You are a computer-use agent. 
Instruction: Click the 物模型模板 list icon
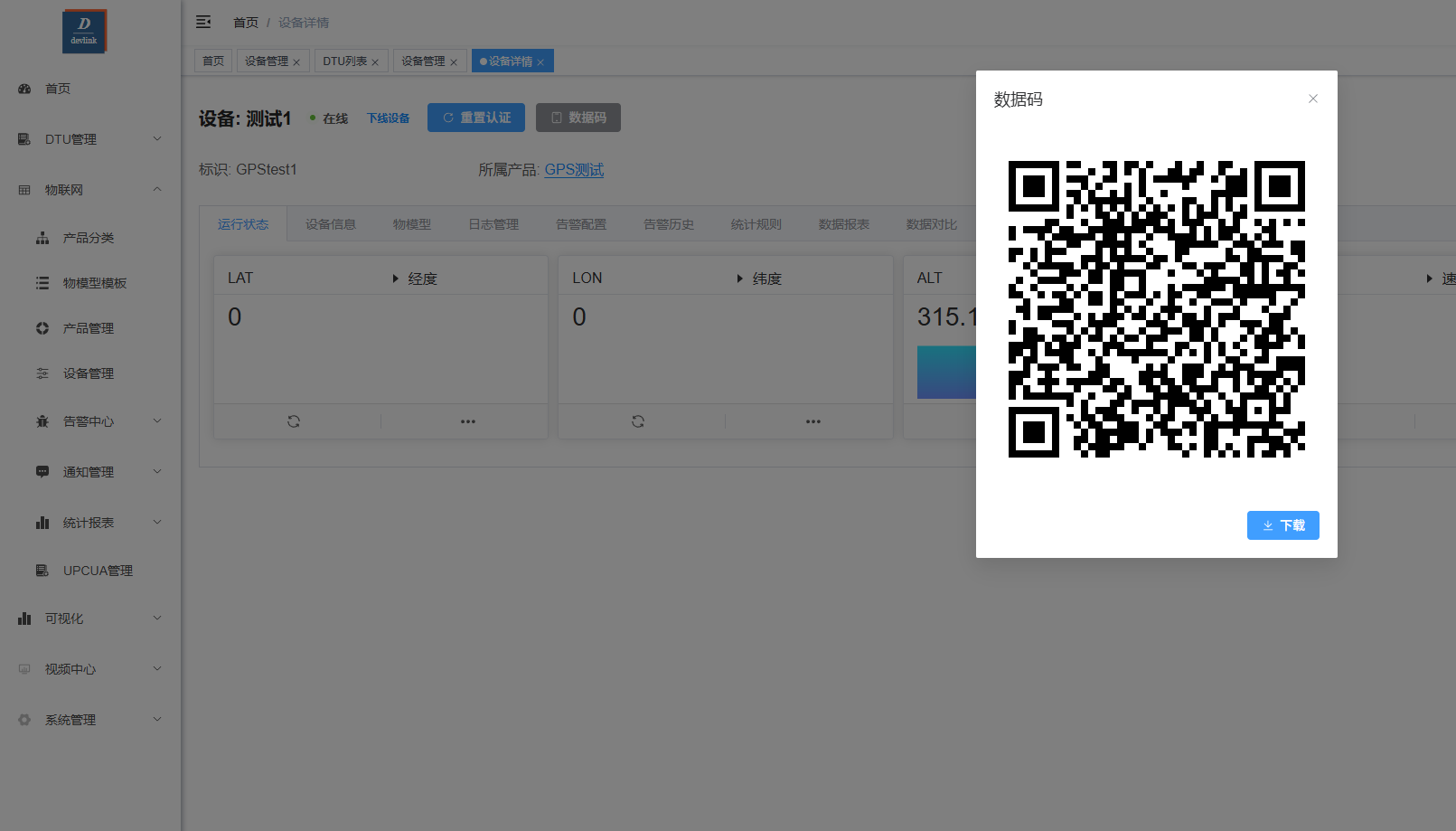[x=42, y=283]
